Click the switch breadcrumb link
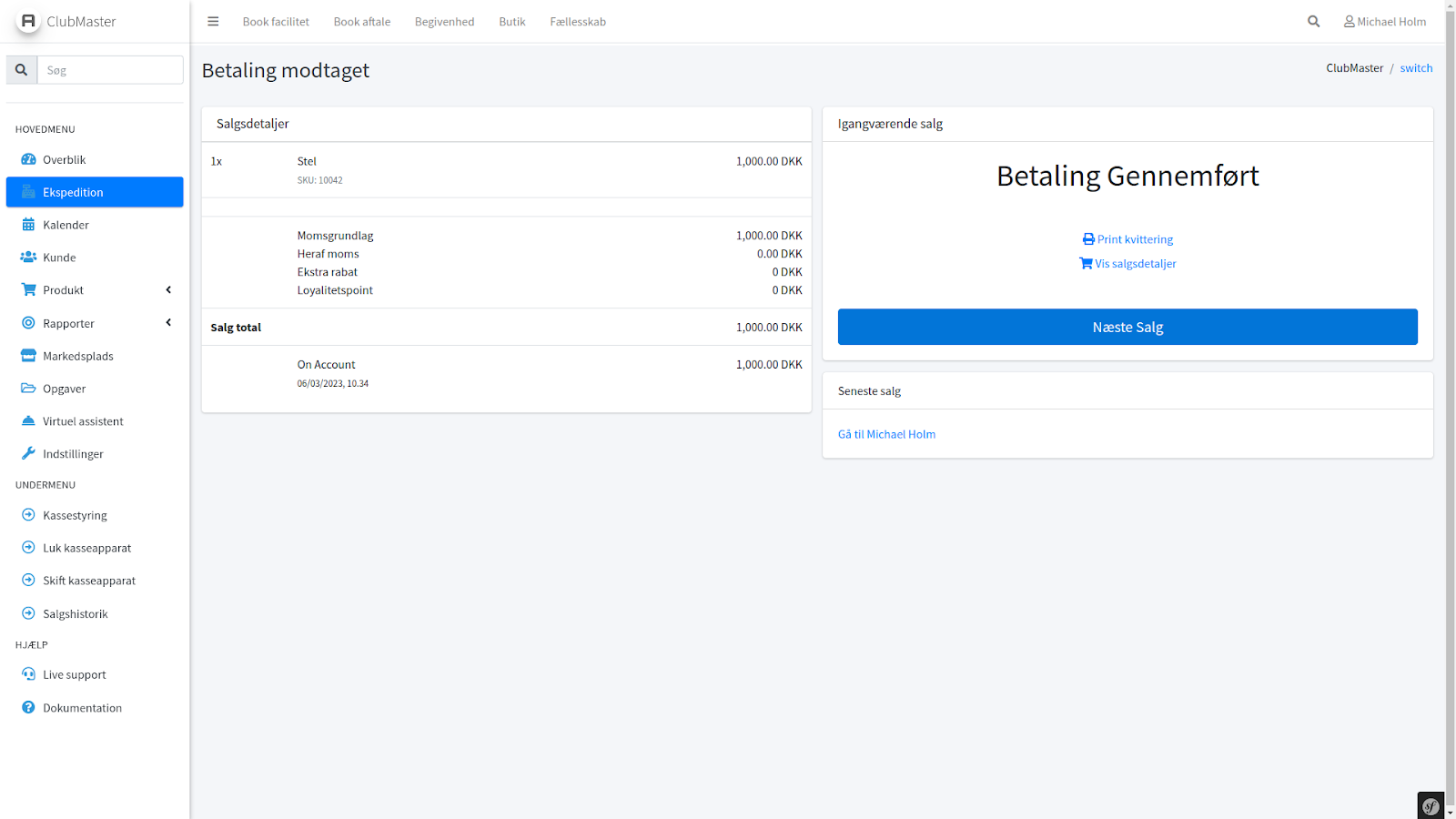The image size is (1456, 819). pyautogui.click(x=1415, y=68)
